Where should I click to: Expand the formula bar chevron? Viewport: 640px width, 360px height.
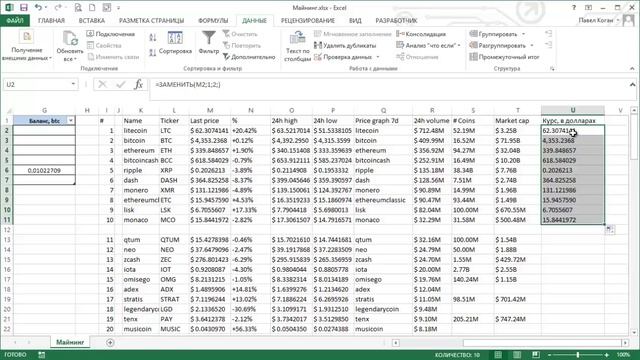[632, 84]
